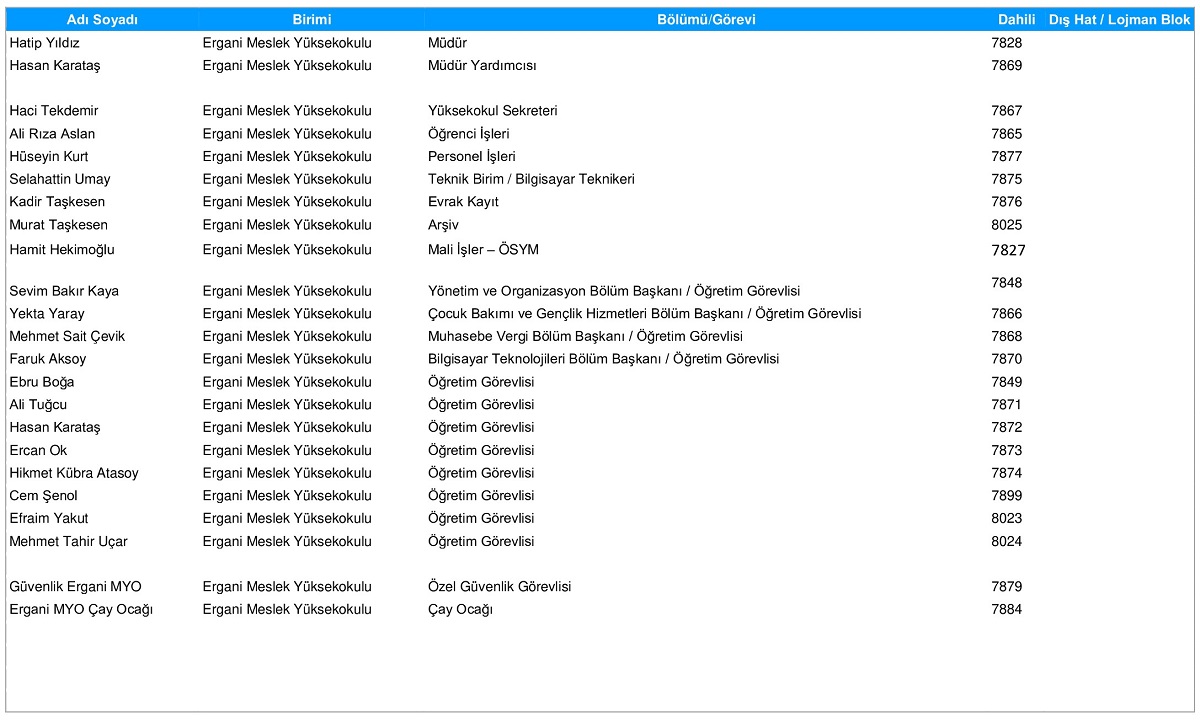Select the Müdür Yardımcısı role cell

click(482, 66)
